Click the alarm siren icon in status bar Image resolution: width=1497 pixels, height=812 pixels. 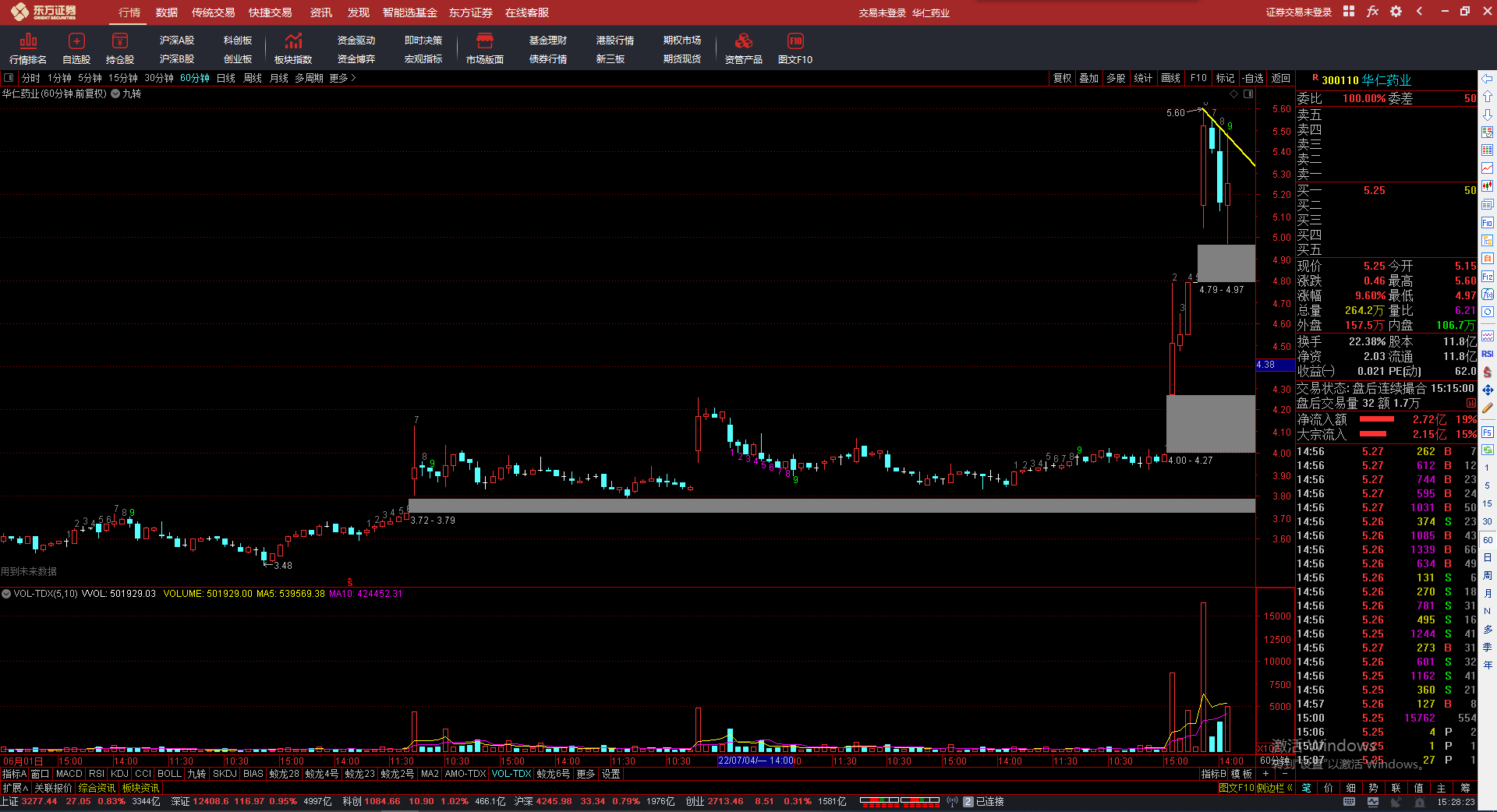(x=1420, y=802)
